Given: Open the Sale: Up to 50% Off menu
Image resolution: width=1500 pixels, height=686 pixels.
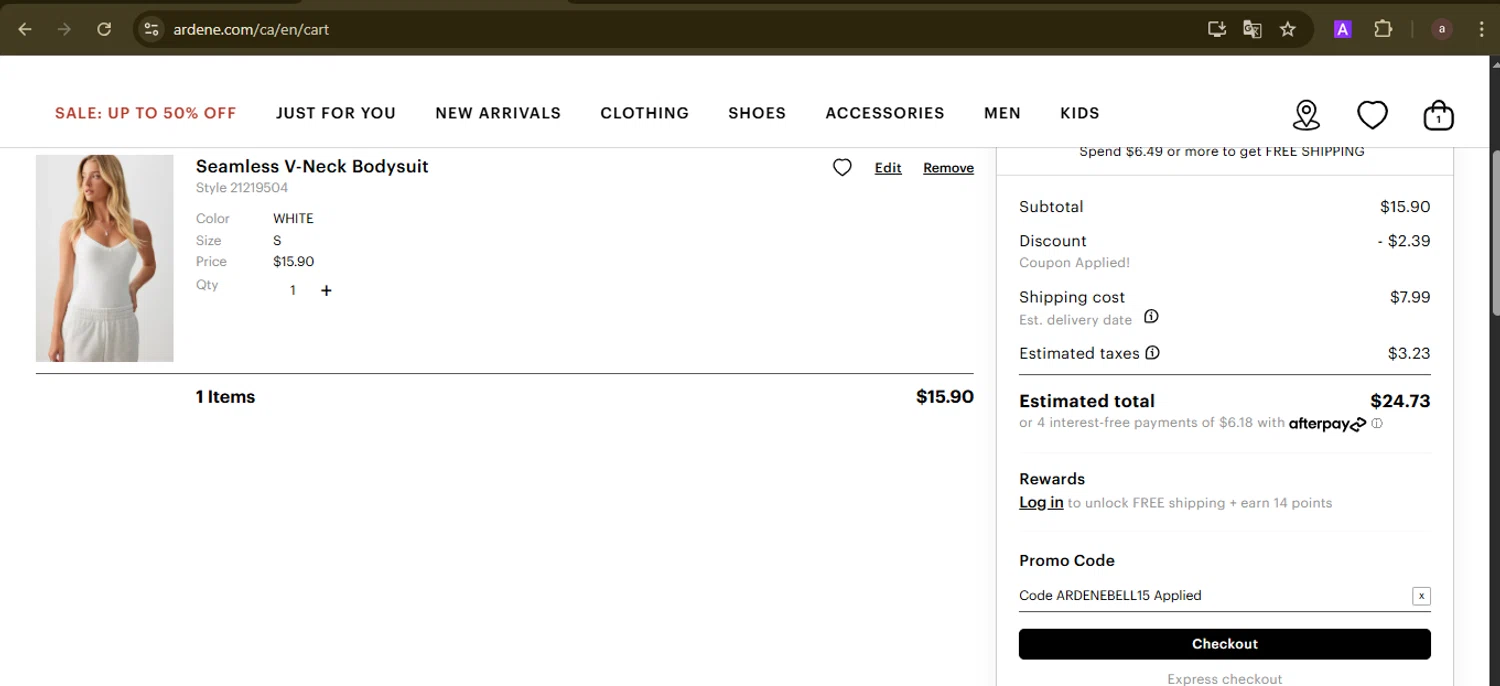Looking at the screenshot, I should coord(146,113).
